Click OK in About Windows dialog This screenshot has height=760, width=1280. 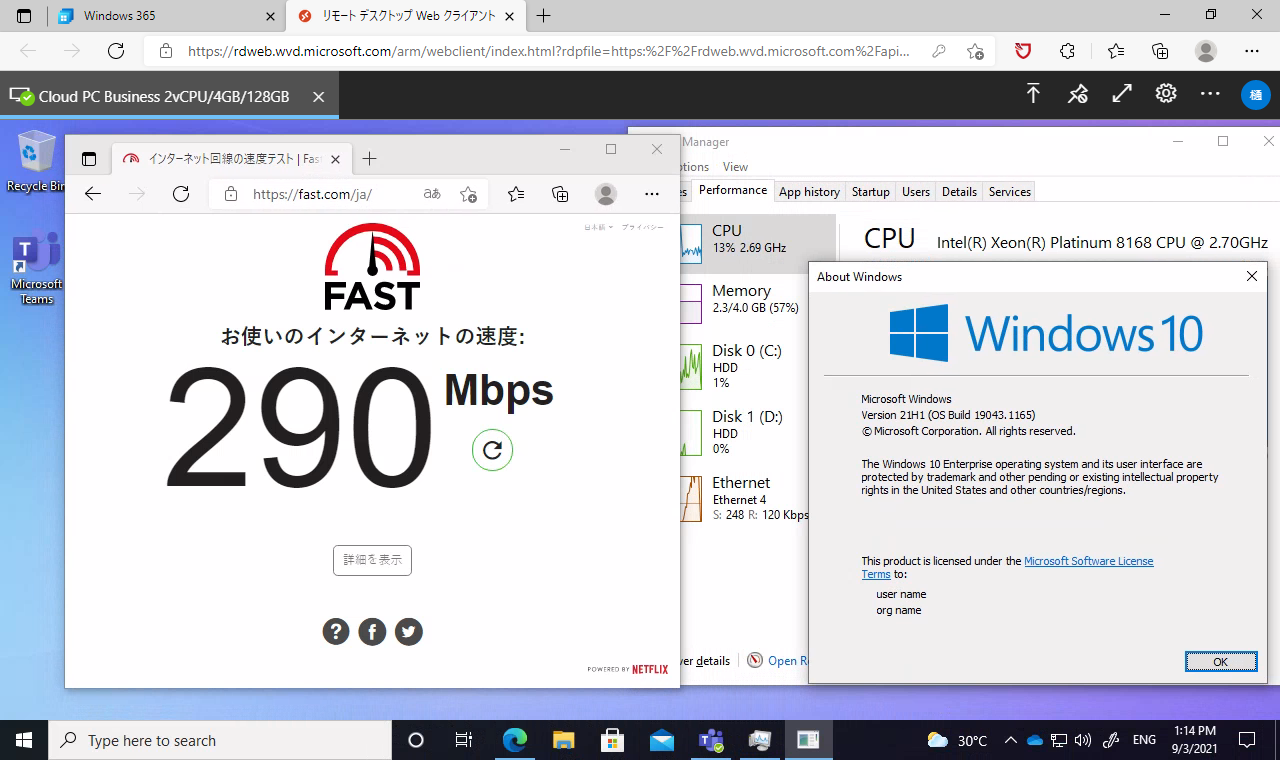[x=1220, y=662]
